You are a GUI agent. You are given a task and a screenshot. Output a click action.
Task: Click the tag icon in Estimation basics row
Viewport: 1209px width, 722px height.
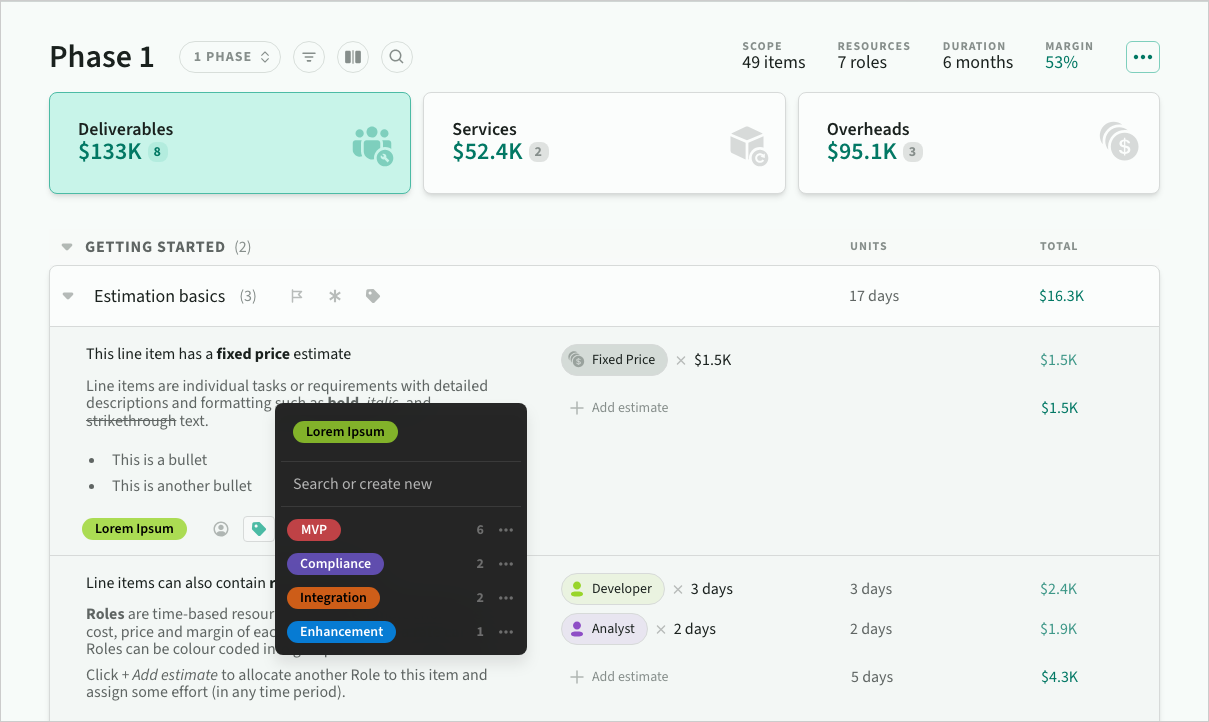tap(373, 296)
